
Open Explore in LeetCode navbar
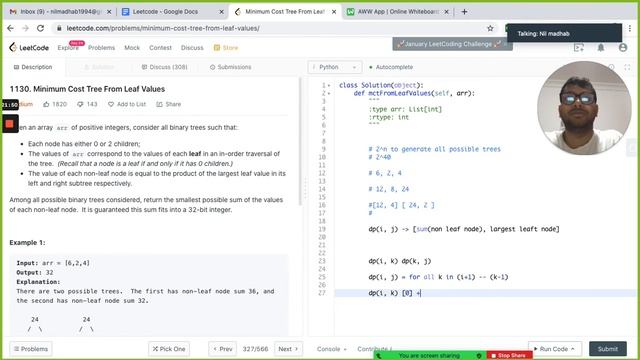click(x=68, y=48)
